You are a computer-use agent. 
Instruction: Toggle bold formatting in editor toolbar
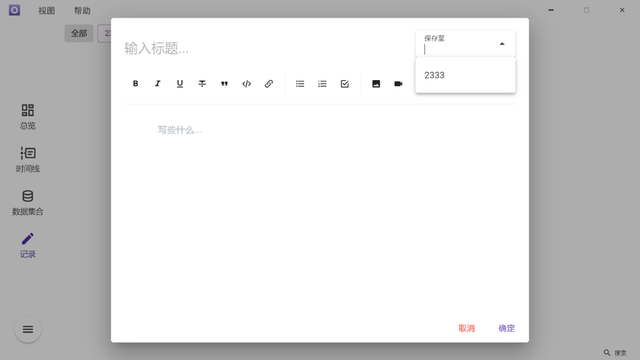136,84
